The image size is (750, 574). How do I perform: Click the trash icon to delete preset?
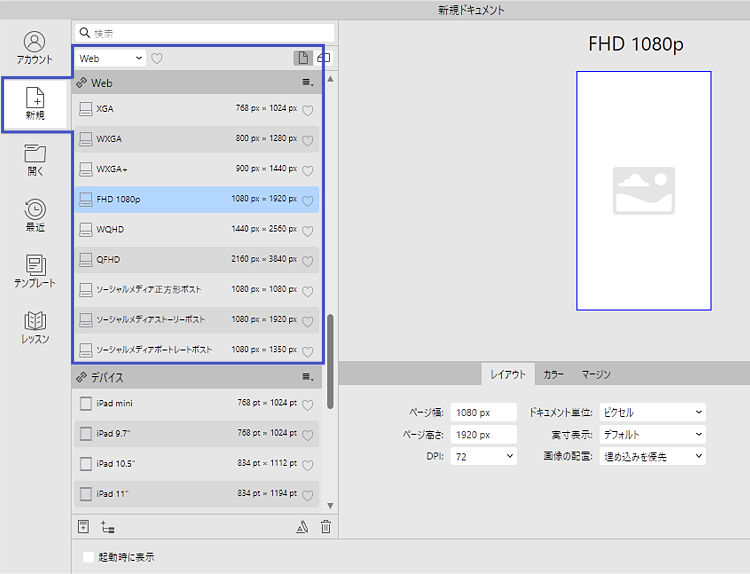(x=325, y=527)
